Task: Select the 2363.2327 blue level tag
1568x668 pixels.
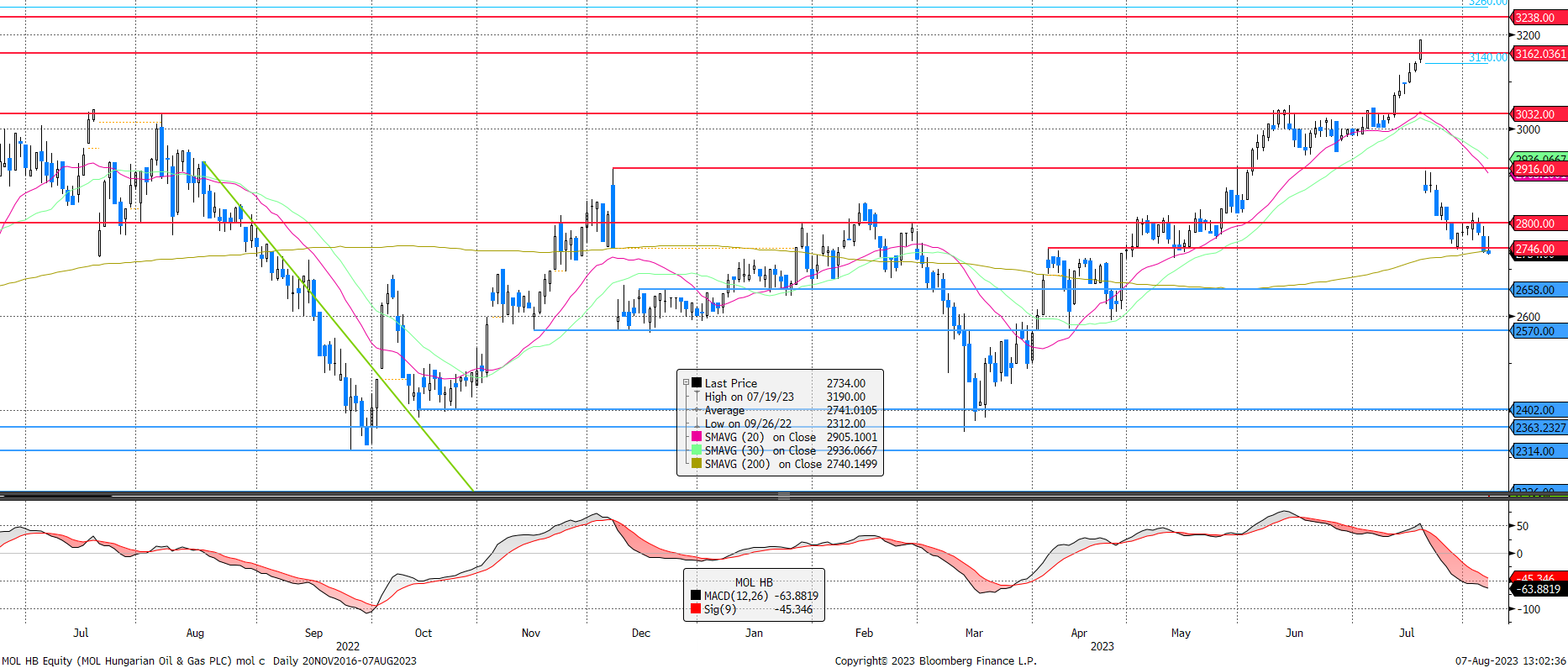Action: coord(1539,428)
